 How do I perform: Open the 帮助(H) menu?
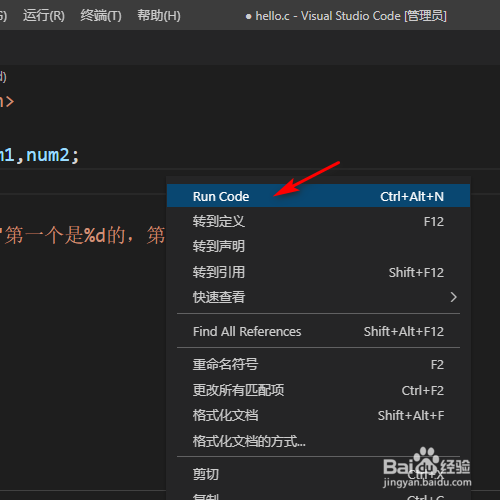pyautogui.click(x=159, y=16)
